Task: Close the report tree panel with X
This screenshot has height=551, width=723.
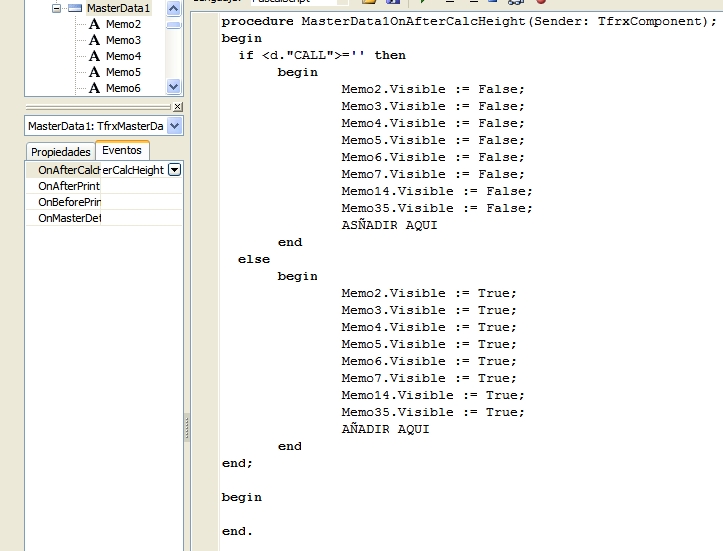Action: pyautogui.click(x=178, y=106)
